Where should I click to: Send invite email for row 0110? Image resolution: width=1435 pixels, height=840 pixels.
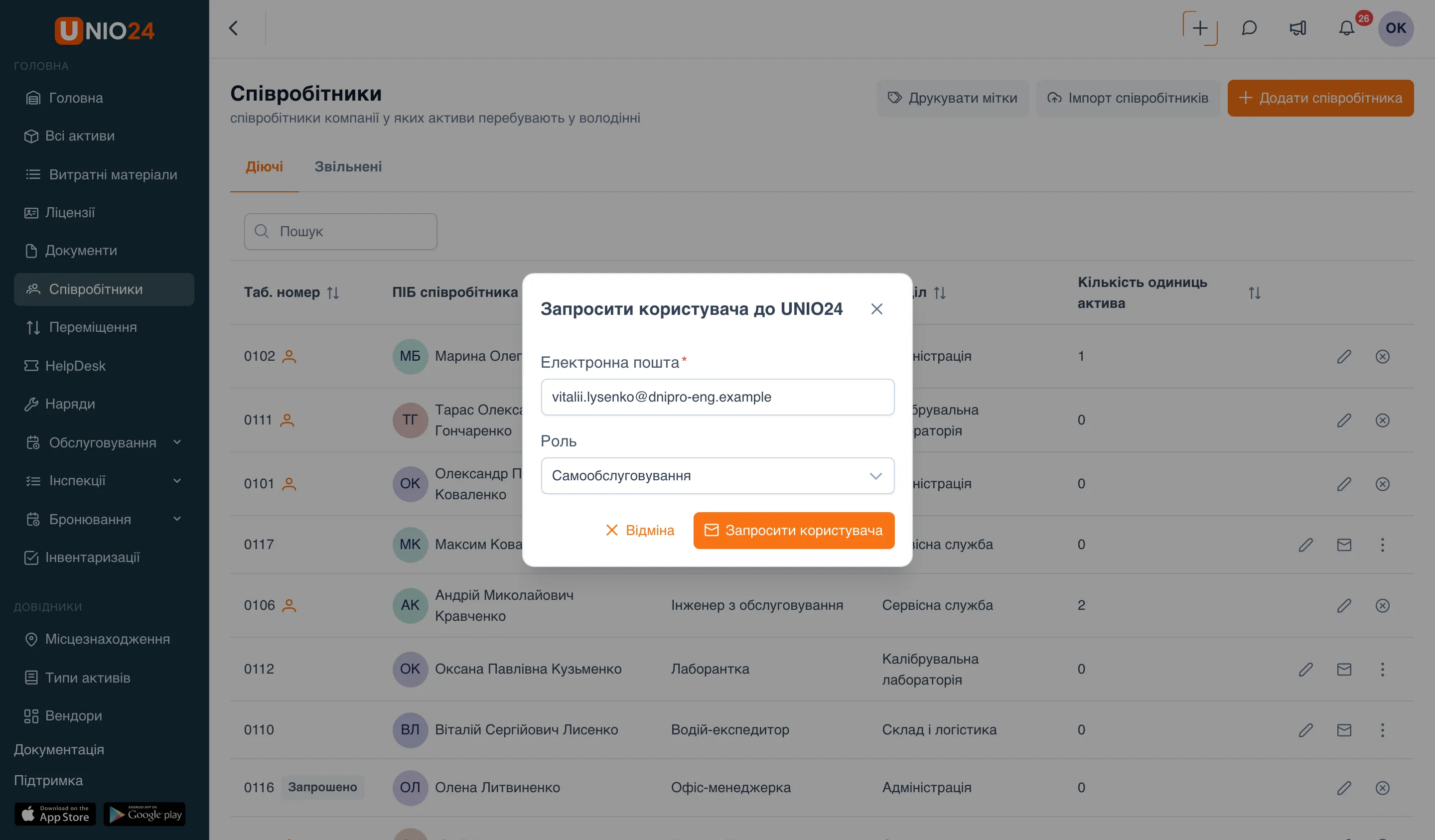[1344, 730]
